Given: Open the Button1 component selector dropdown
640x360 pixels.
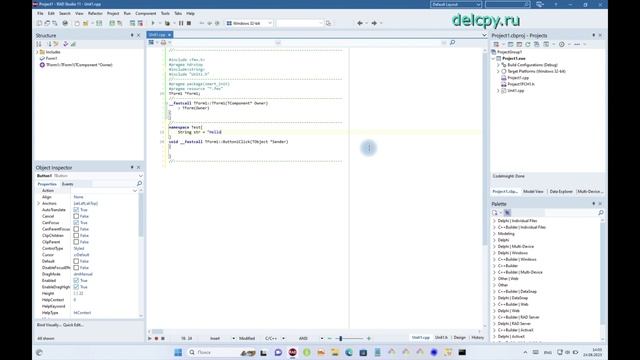Looking at the screenshot, I should click(140, 176).
